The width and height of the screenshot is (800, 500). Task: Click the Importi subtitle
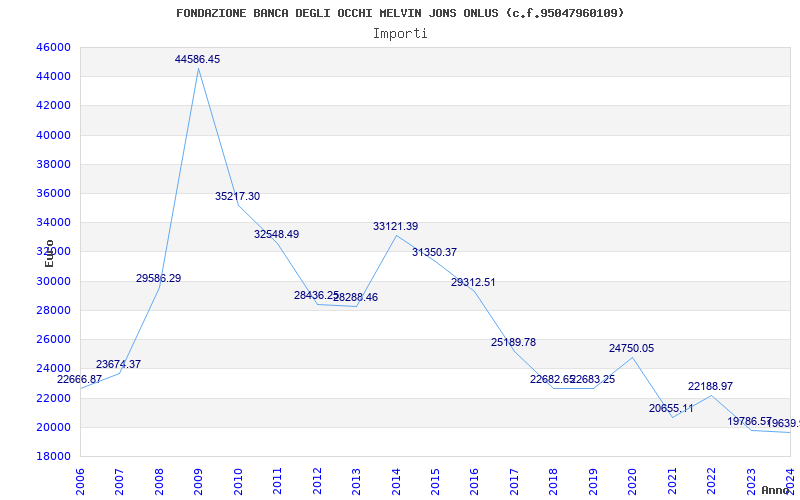click(400, 34)
